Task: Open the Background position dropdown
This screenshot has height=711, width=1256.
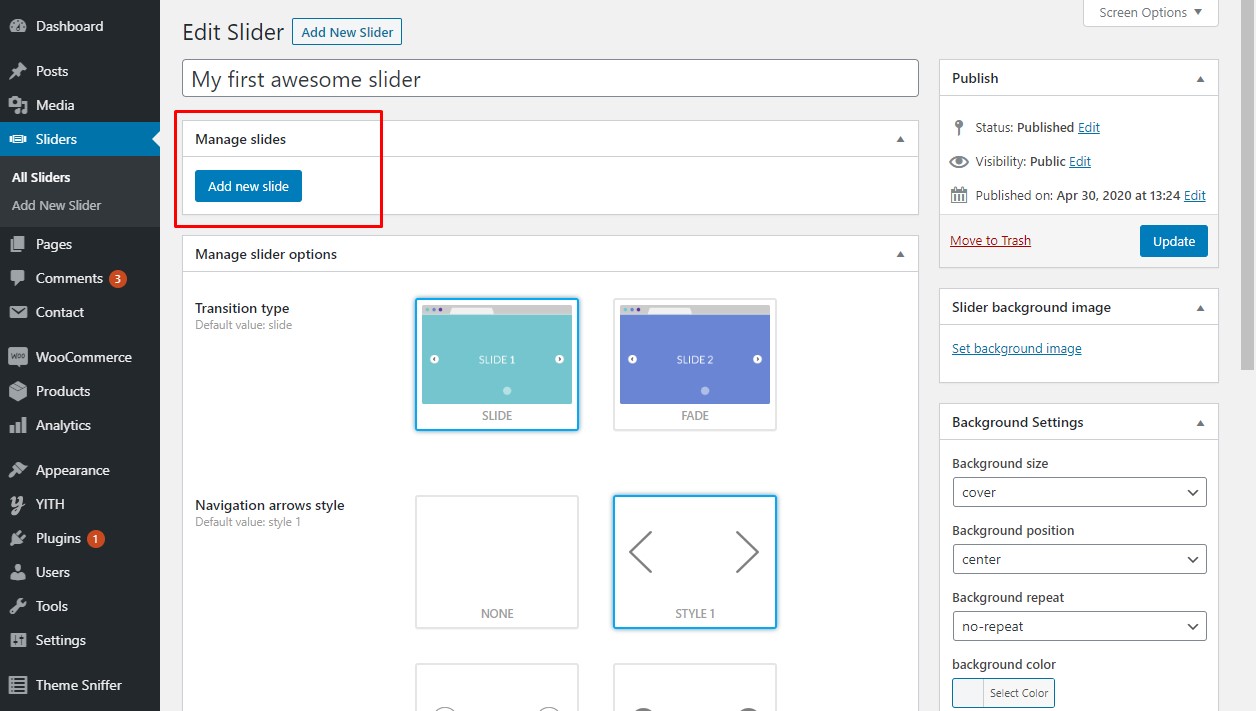Action: (1079, 559)
